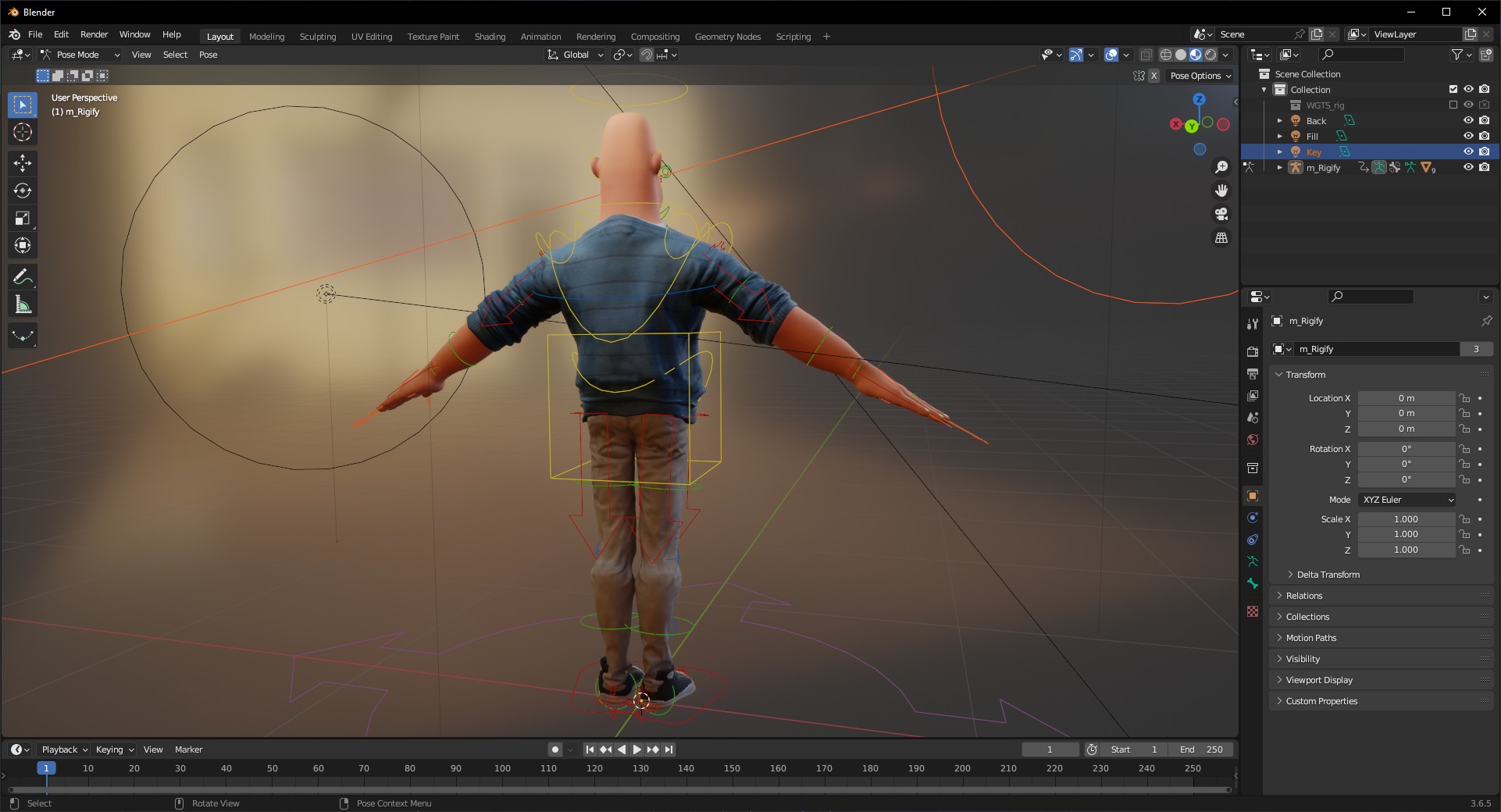
Task: Uncheck the Collection exclude checkbox
Action: 1453,89
